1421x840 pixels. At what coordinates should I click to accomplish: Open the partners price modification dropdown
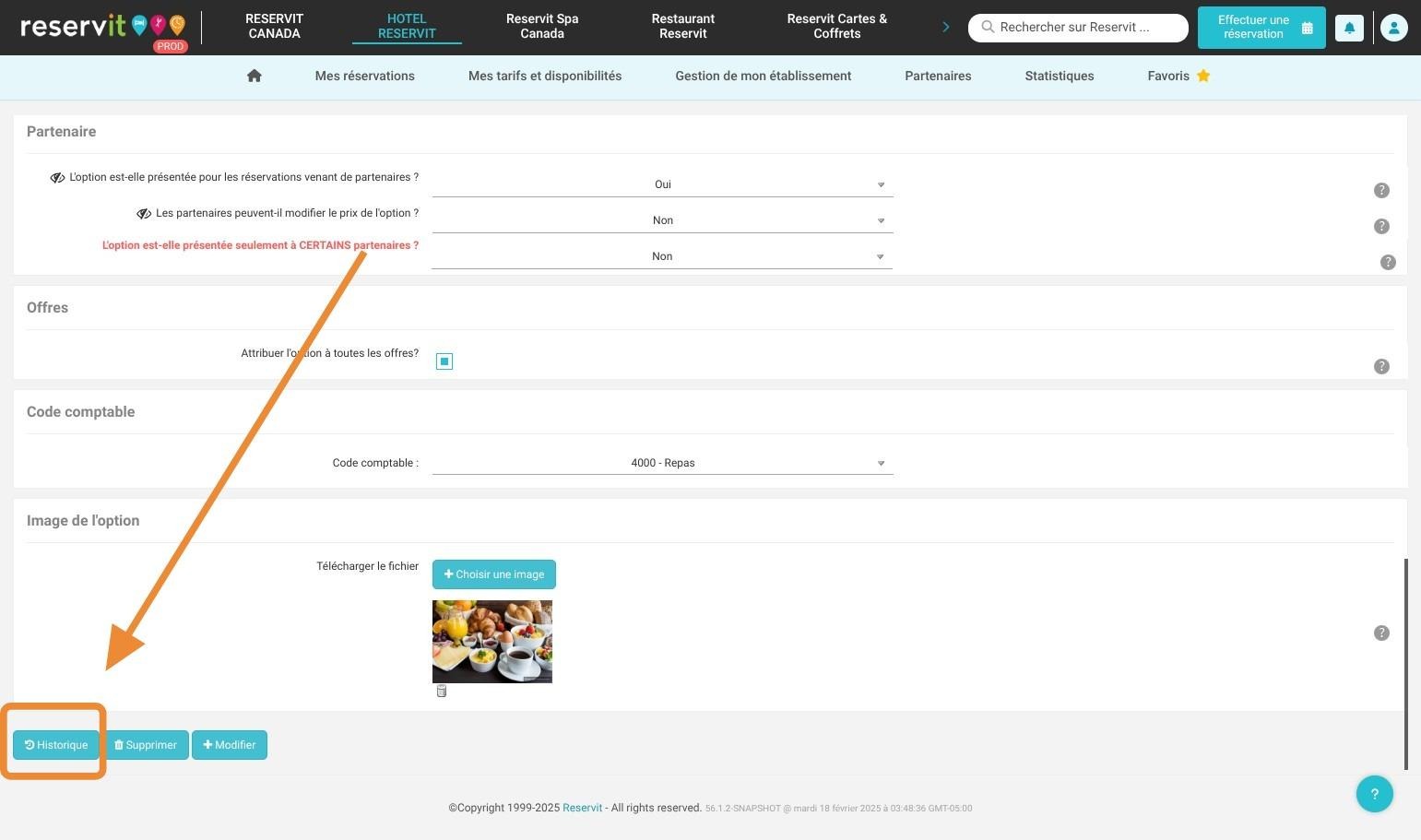pos(662,220)
